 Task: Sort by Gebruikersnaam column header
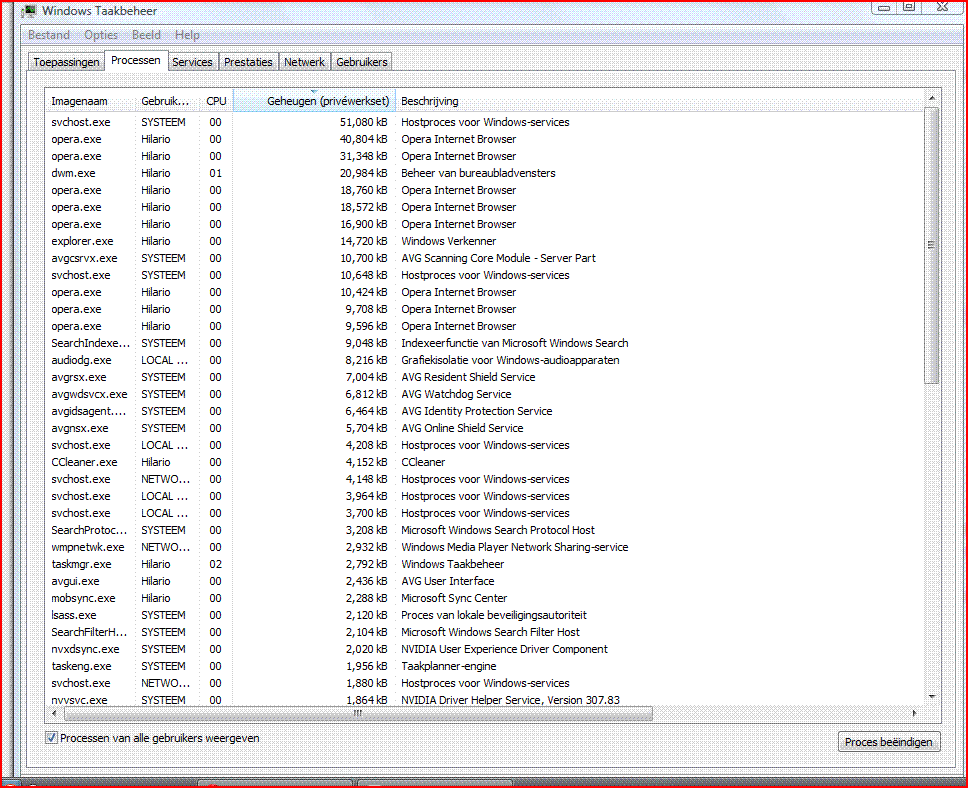[168, 101]
